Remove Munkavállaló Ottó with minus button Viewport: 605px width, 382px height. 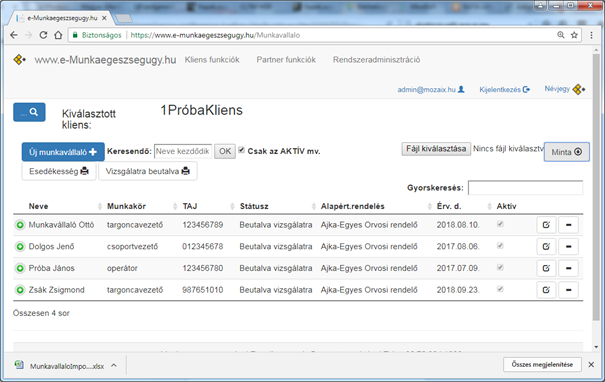point(568,225)
